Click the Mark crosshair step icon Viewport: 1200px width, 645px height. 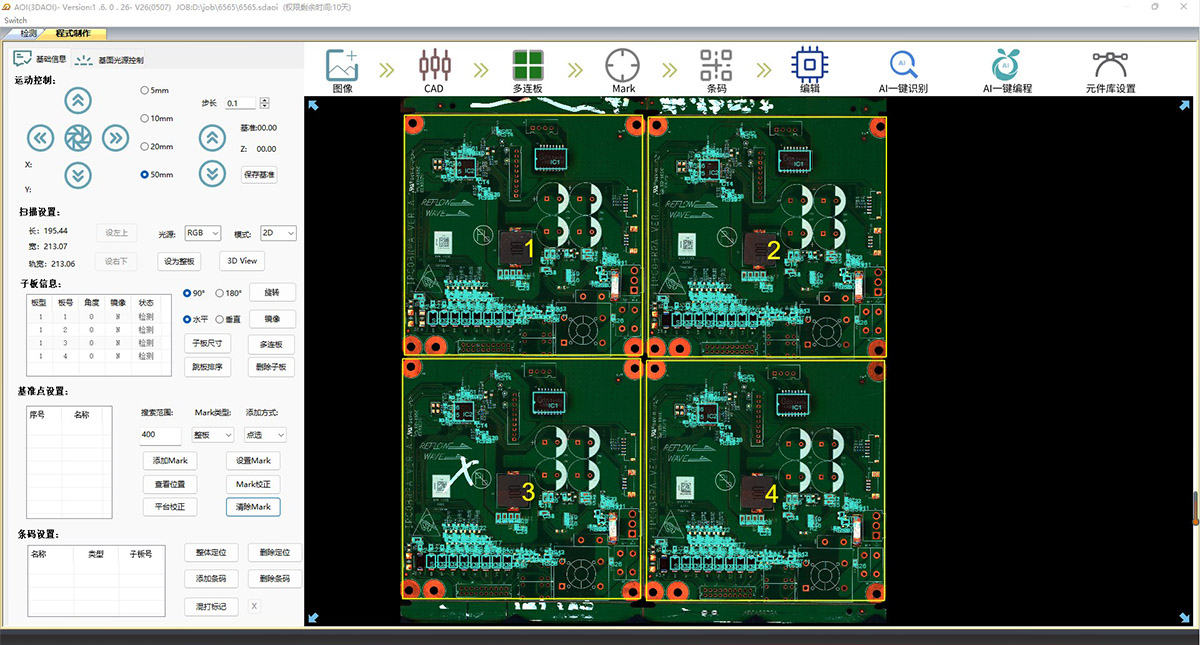(622, 65)
